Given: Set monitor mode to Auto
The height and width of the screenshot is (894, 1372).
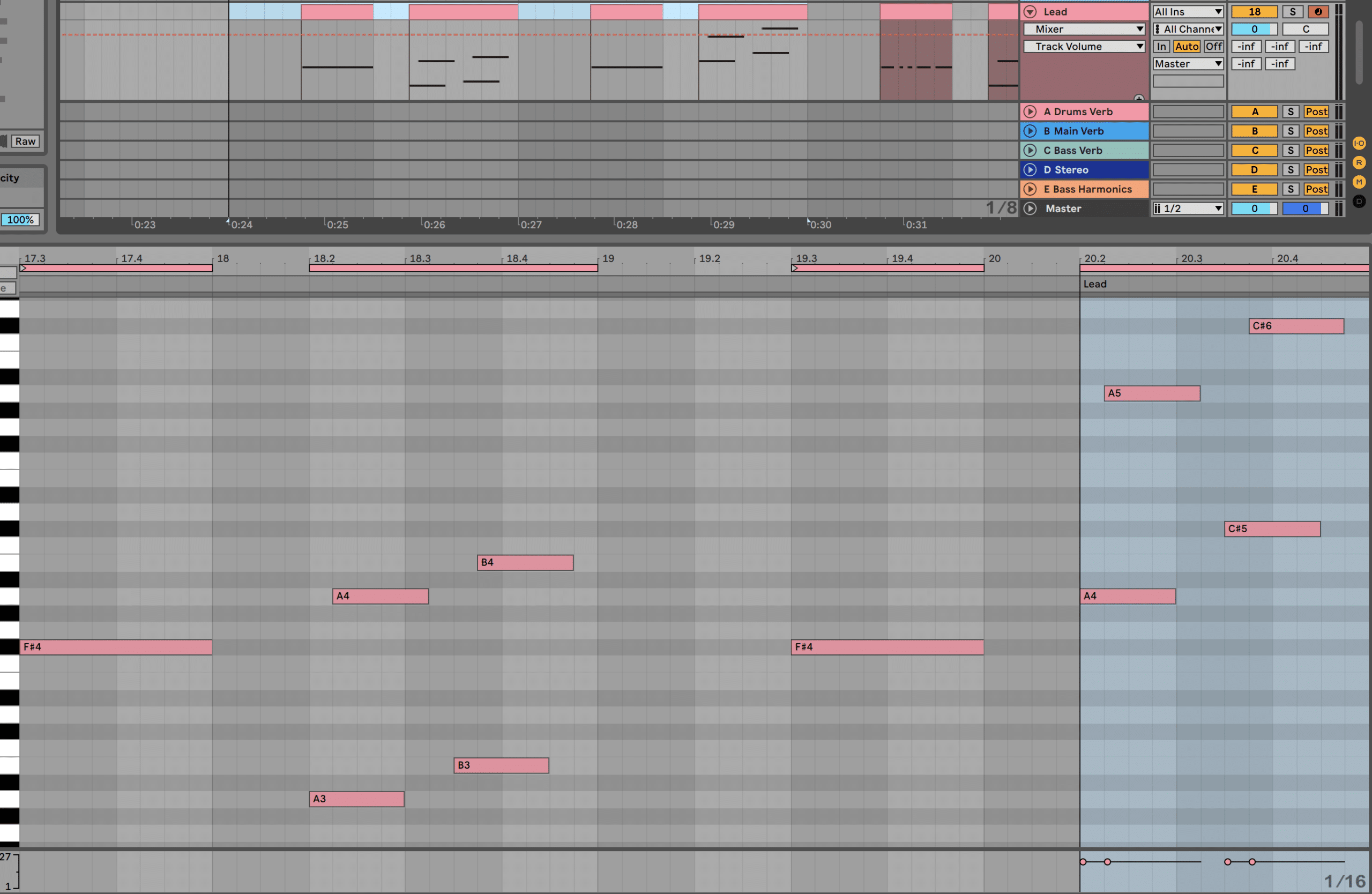Looking at the screenshot, I should coord(1187,47).
